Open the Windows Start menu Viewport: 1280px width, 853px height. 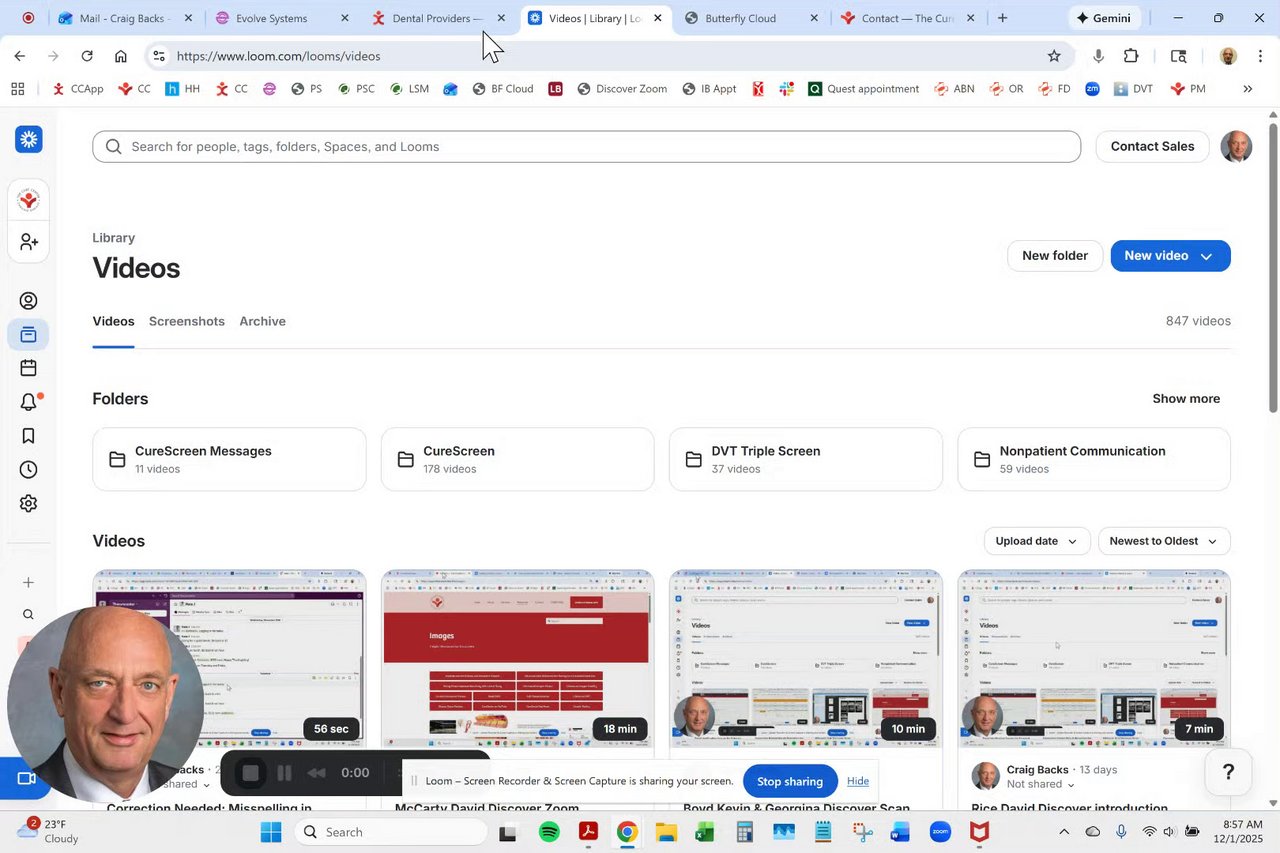(271, 832)
